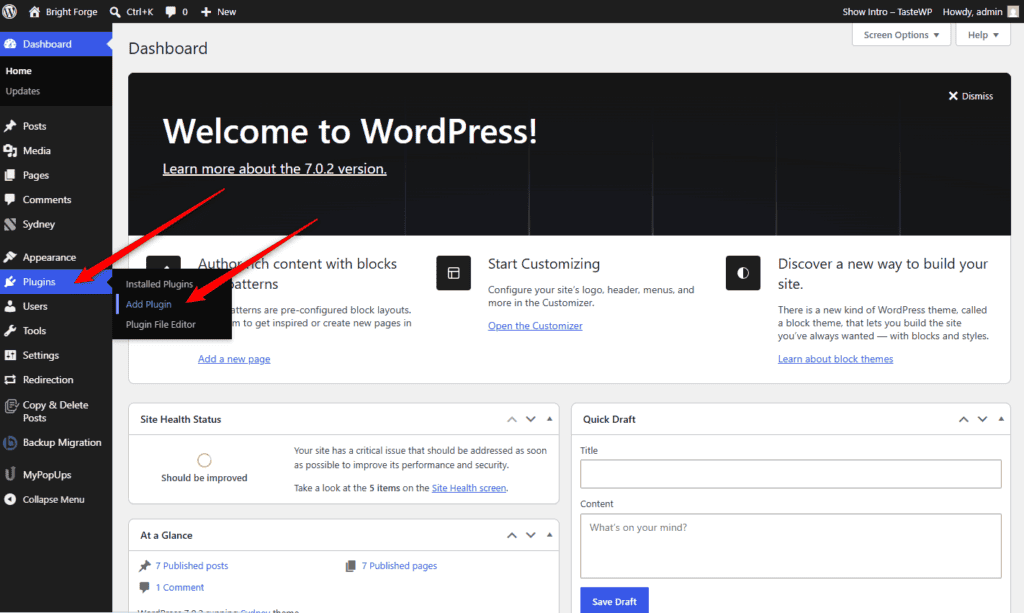Screen dimensions: 1024x613
Task: Open the Sydney theme menu icon
Action: 10,224
